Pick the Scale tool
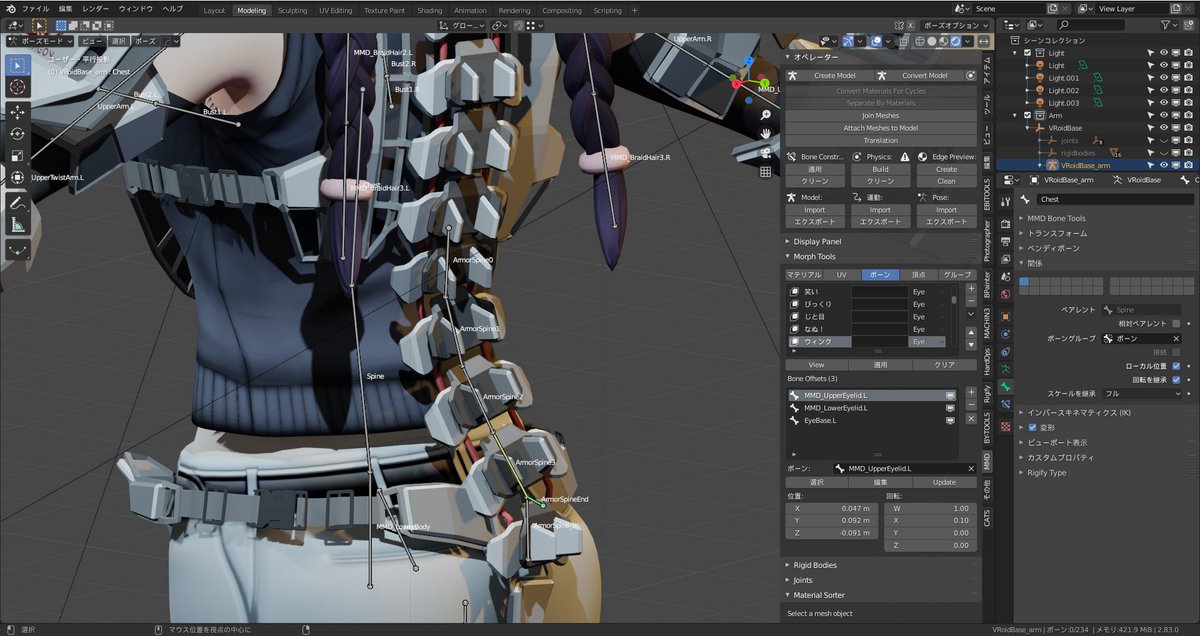 [18, 155]
